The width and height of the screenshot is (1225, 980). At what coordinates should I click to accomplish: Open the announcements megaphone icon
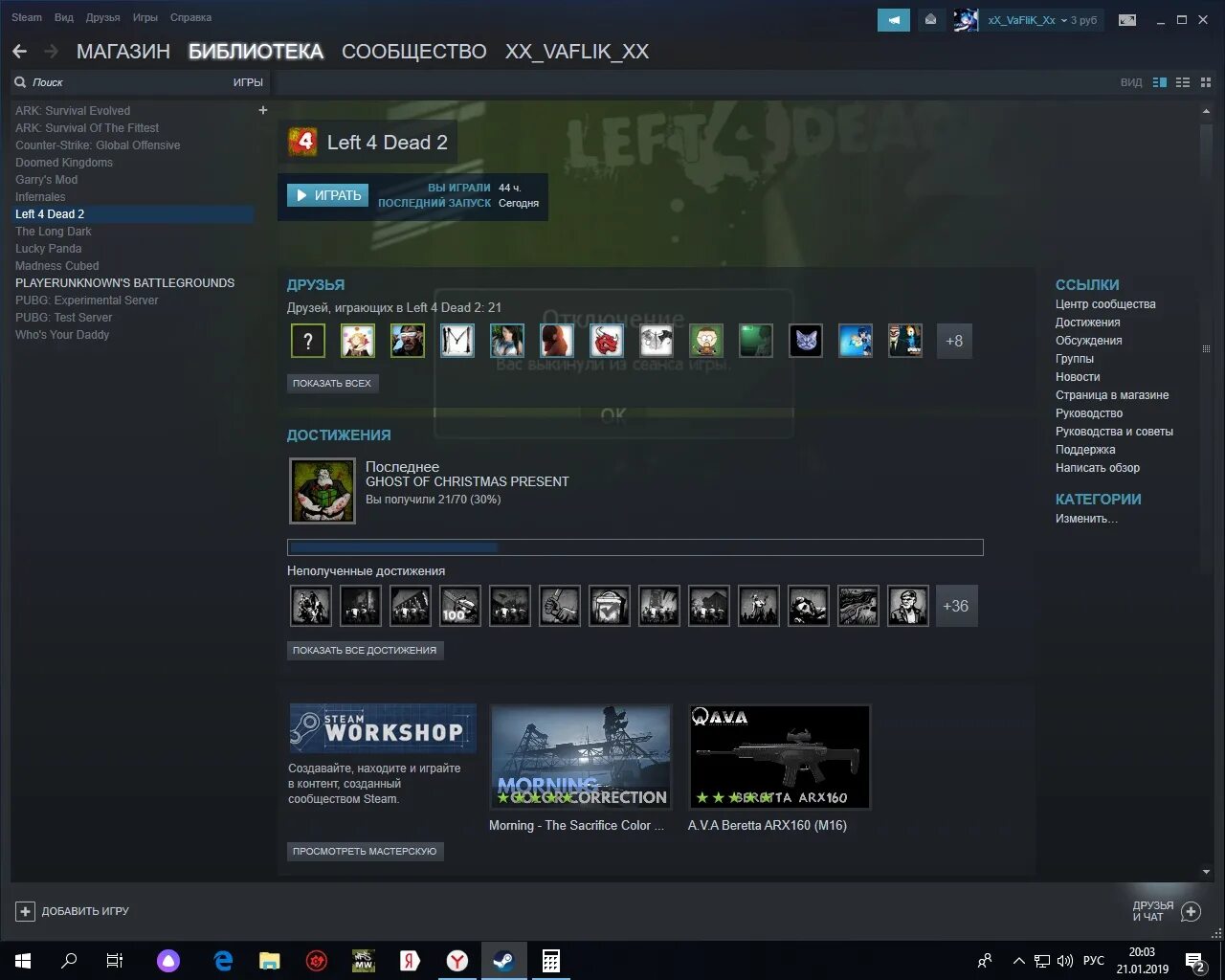coord(894,20)
